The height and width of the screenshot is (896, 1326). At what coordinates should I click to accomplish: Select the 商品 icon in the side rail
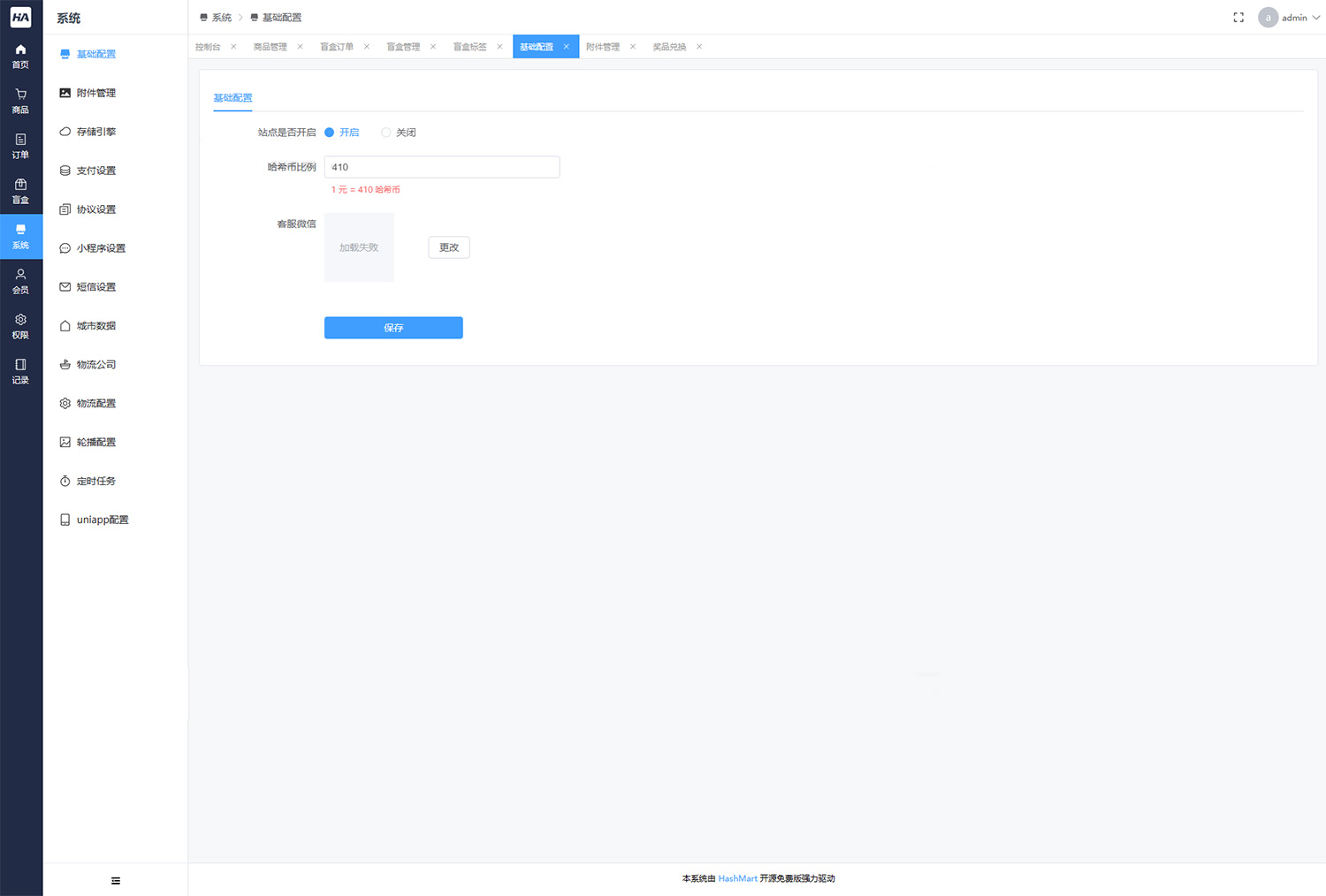(20, 101)
